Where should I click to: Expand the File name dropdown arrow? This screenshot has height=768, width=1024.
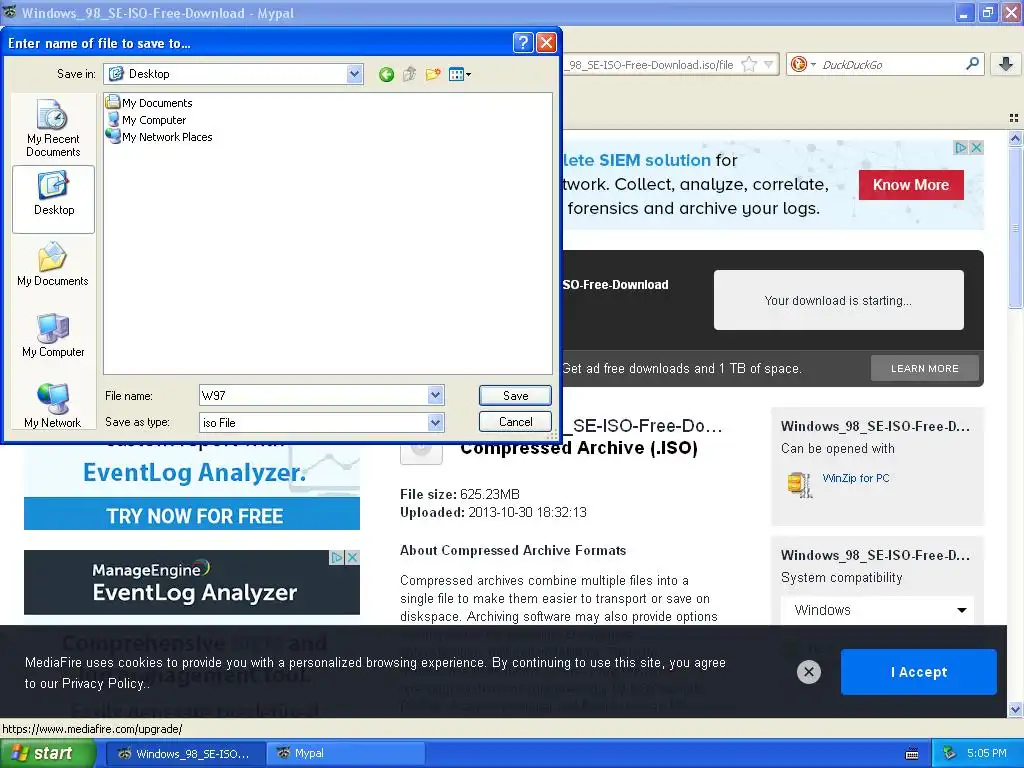(x=436, y=395)
